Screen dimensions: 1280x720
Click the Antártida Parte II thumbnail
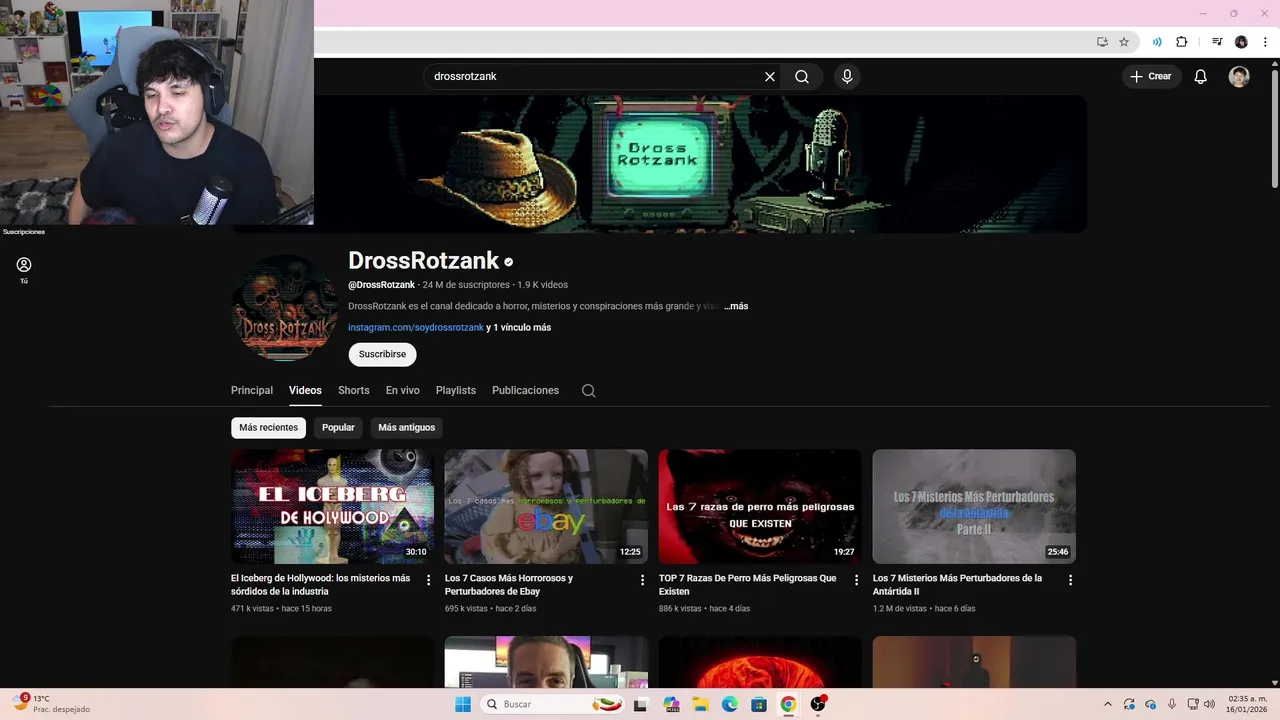tap(974, 506)
